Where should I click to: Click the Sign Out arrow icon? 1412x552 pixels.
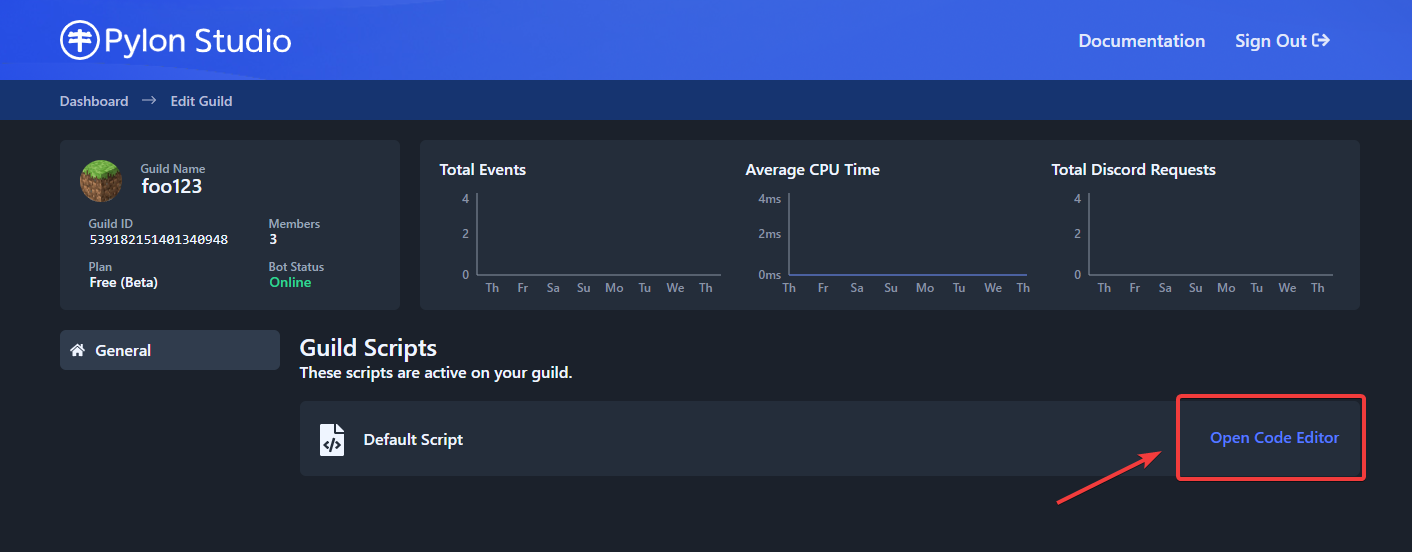1321,41
